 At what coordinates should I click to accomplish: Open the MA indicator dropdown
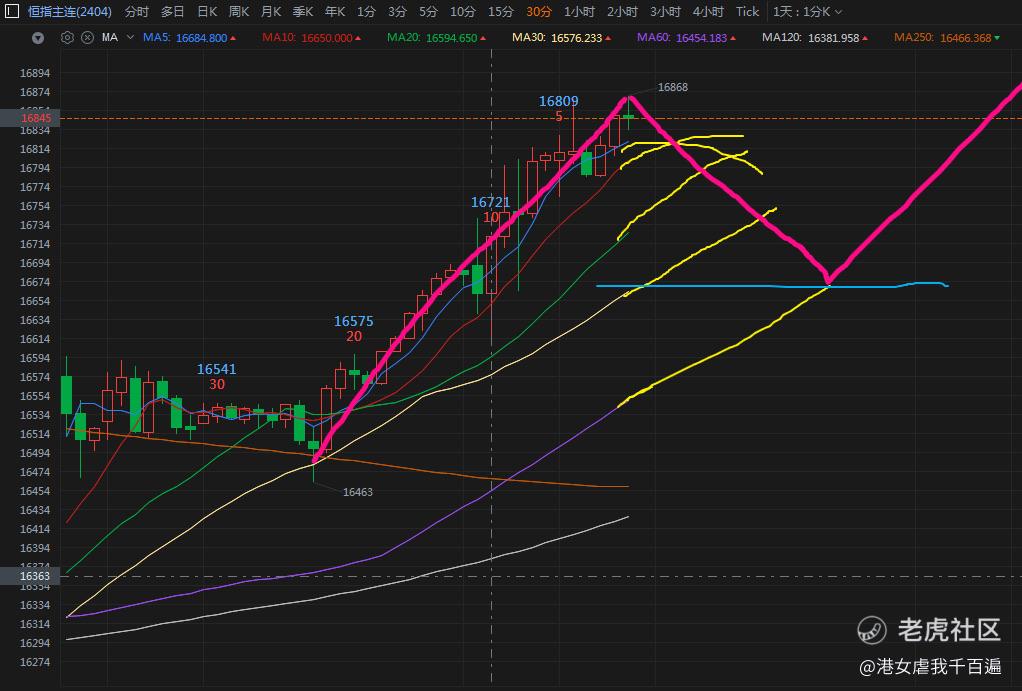click(x=130, y=38)
